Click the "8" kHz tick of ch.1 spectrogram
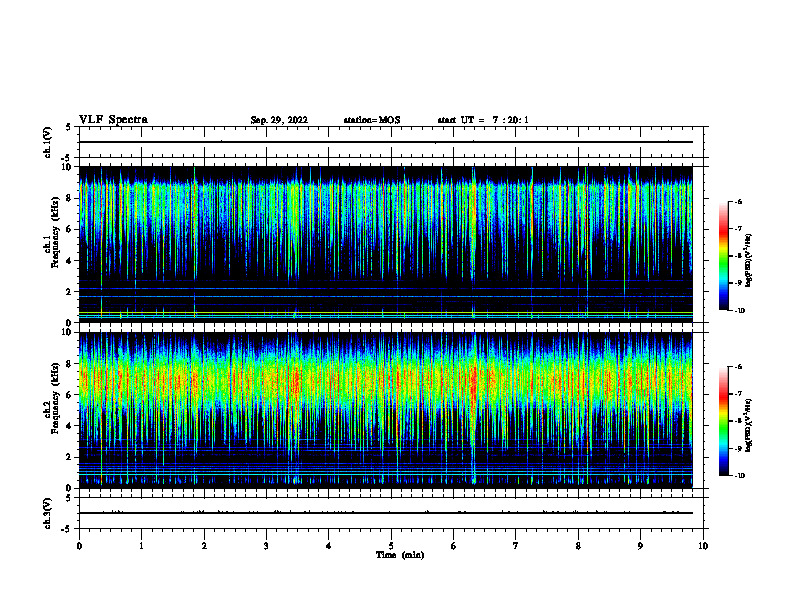Viewport: 792px width, 612px height. click(69, 198)
